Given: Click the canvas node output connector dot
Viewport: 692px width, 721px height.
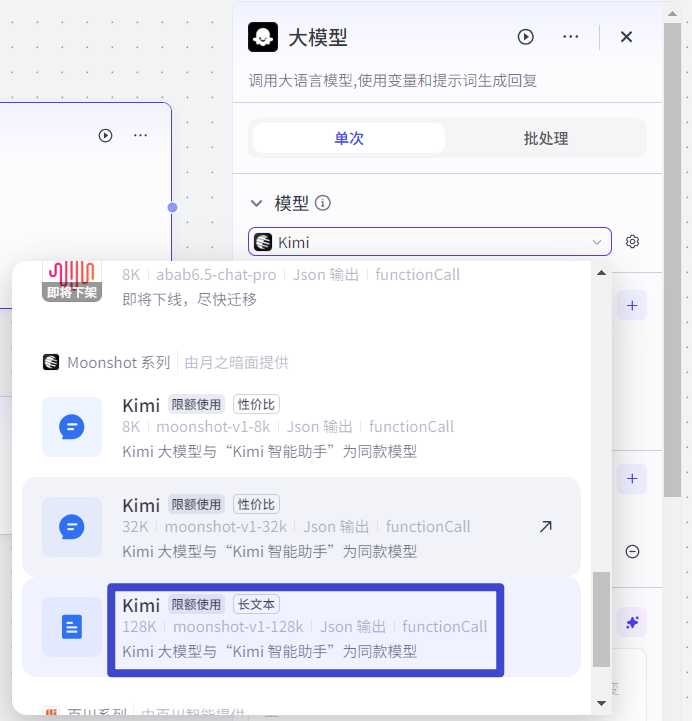Looking at the screenshot, I should click(172, 207).
